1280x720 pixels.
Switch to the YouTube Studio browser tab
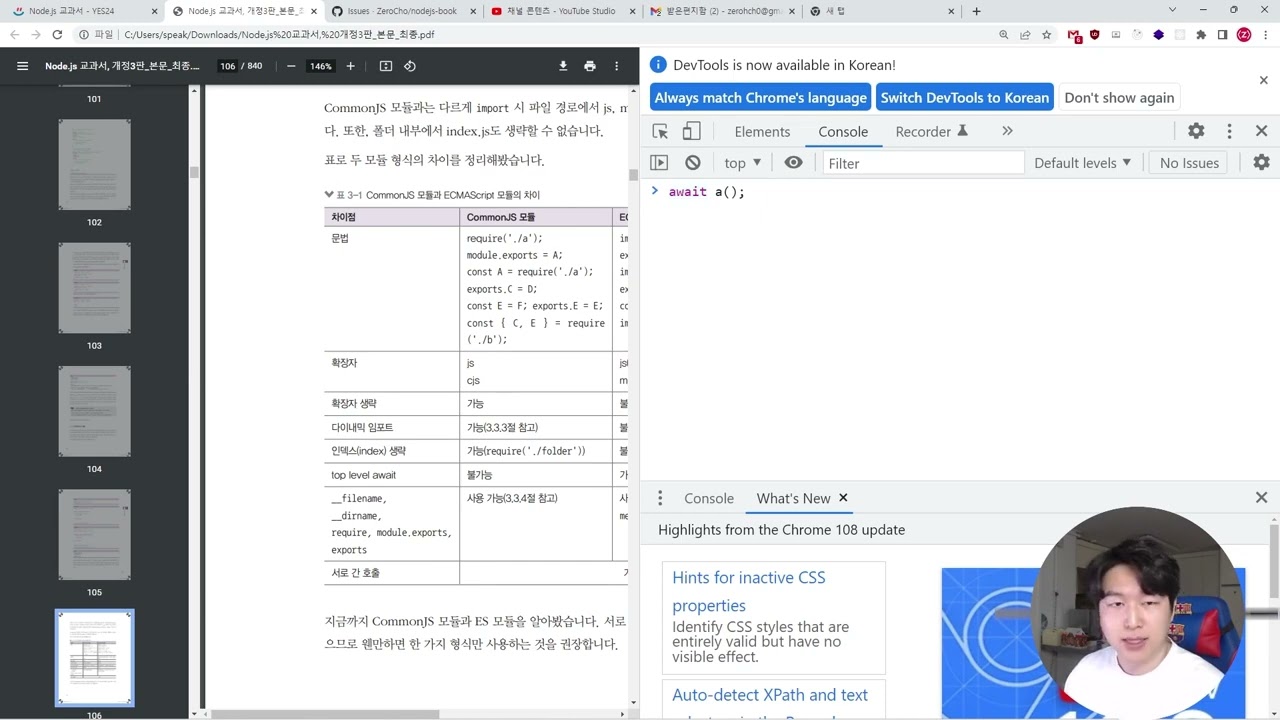pos(560,11)
